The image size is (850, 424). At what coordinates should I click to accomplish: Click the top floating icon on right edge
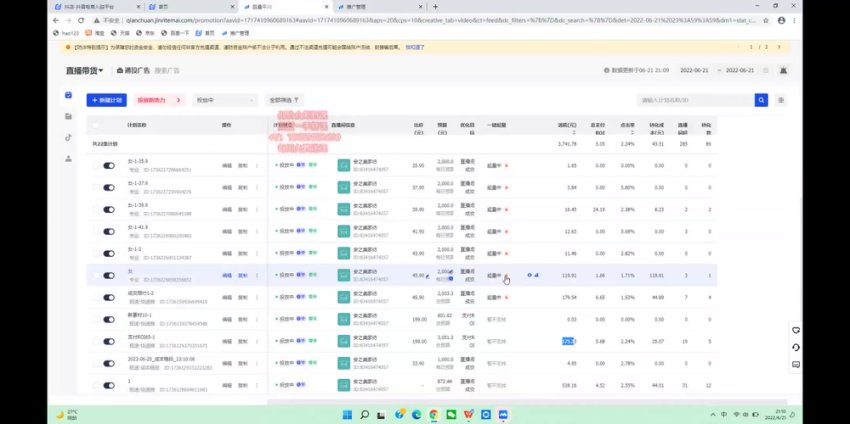point(796,330)
